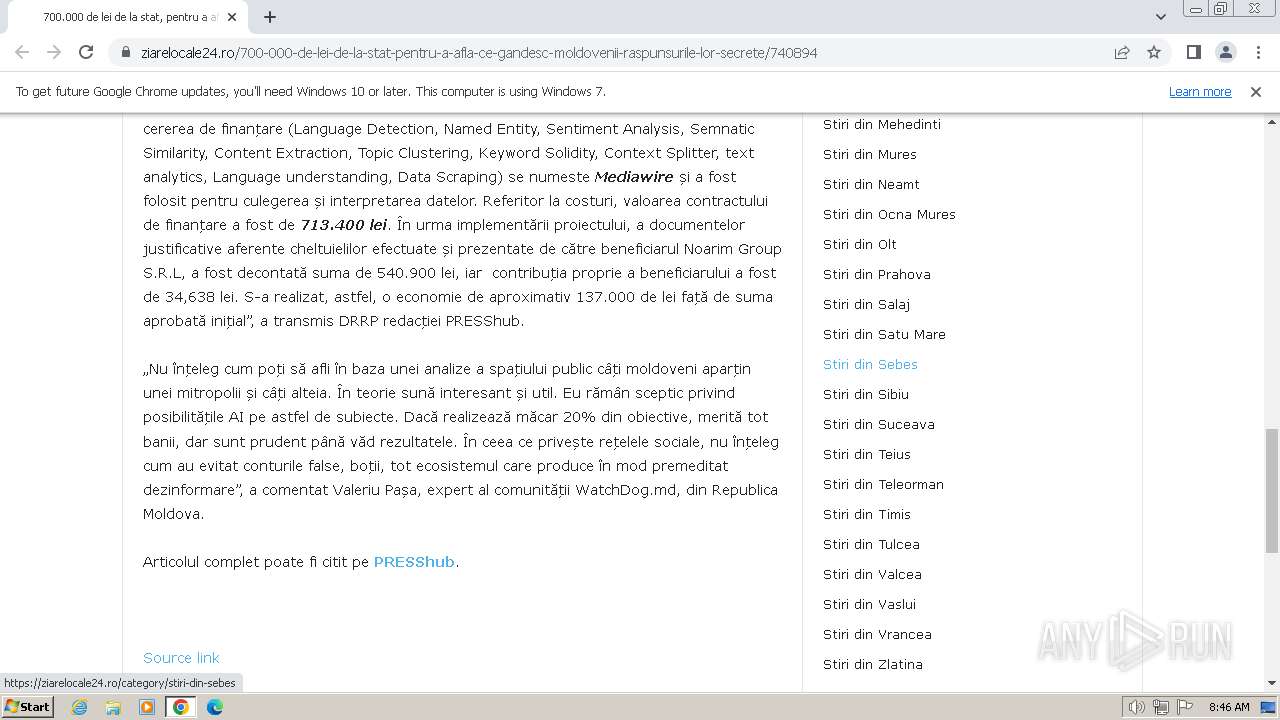Open network status in system tray

point(1161,707)
